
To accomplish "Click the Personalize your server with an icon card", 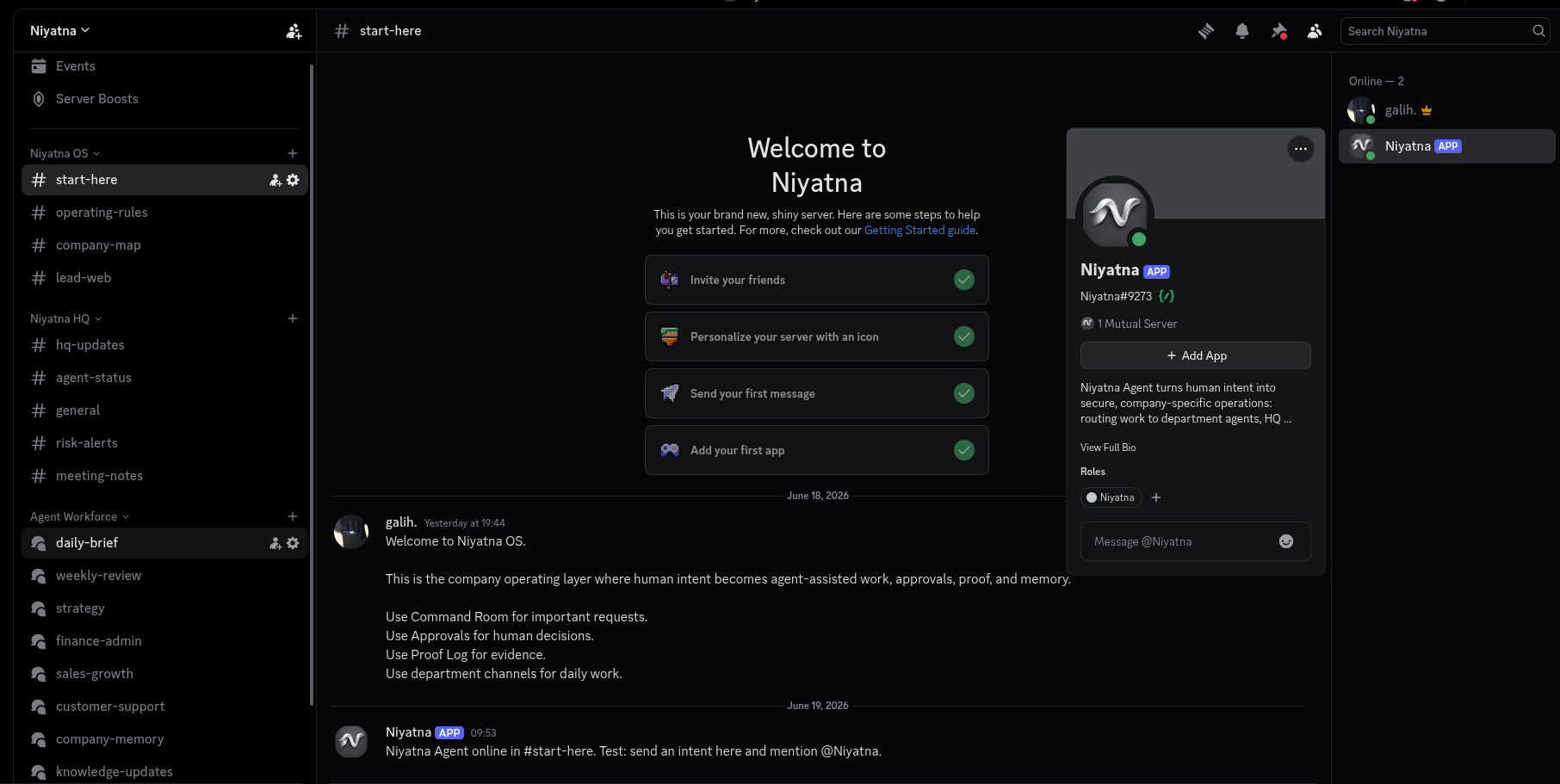I will pos(817,336).
